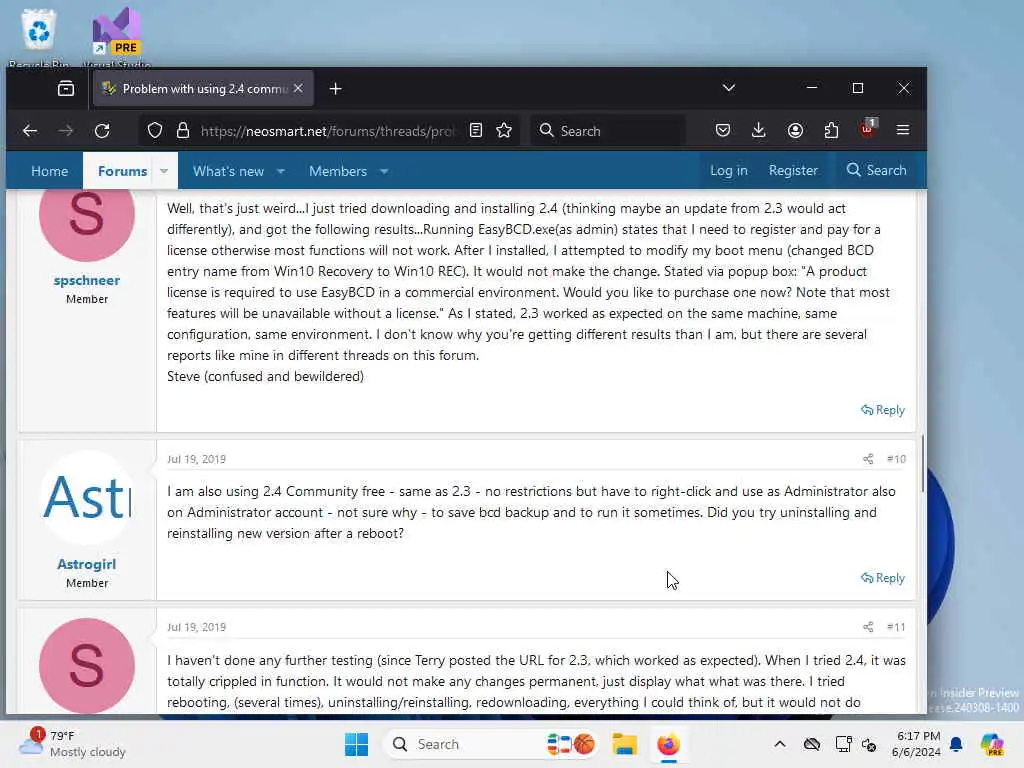Viewport: 1024px width, 768px height.
Task: Click the page vertical scrollbar thumb
Action: [x=922, y=464]
